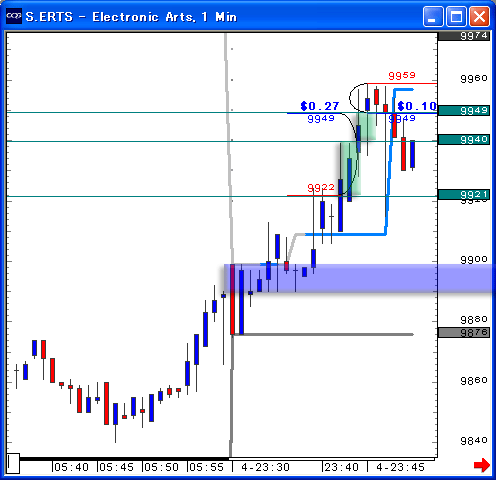
Task: Maximize the S.ERTS chart window
Action: tap(456, 16)
